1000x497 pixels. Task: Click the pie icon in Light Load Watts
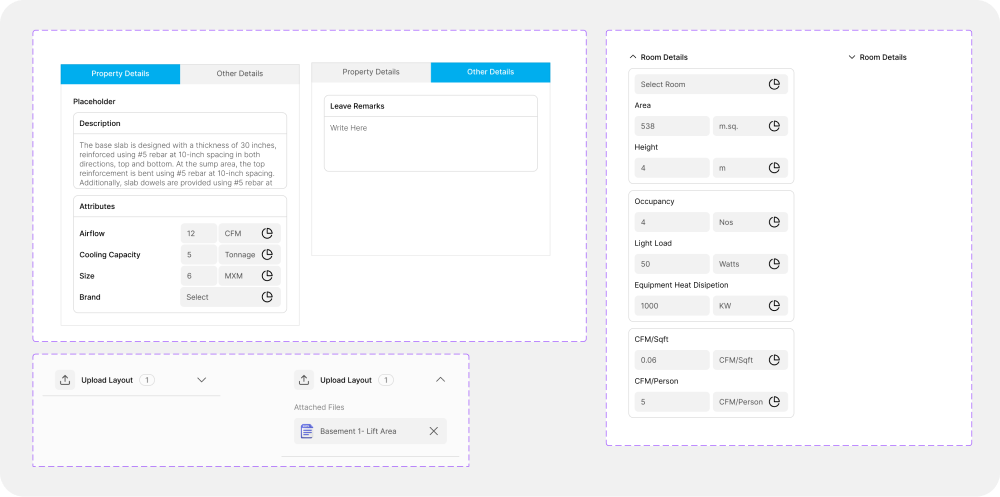774,264
